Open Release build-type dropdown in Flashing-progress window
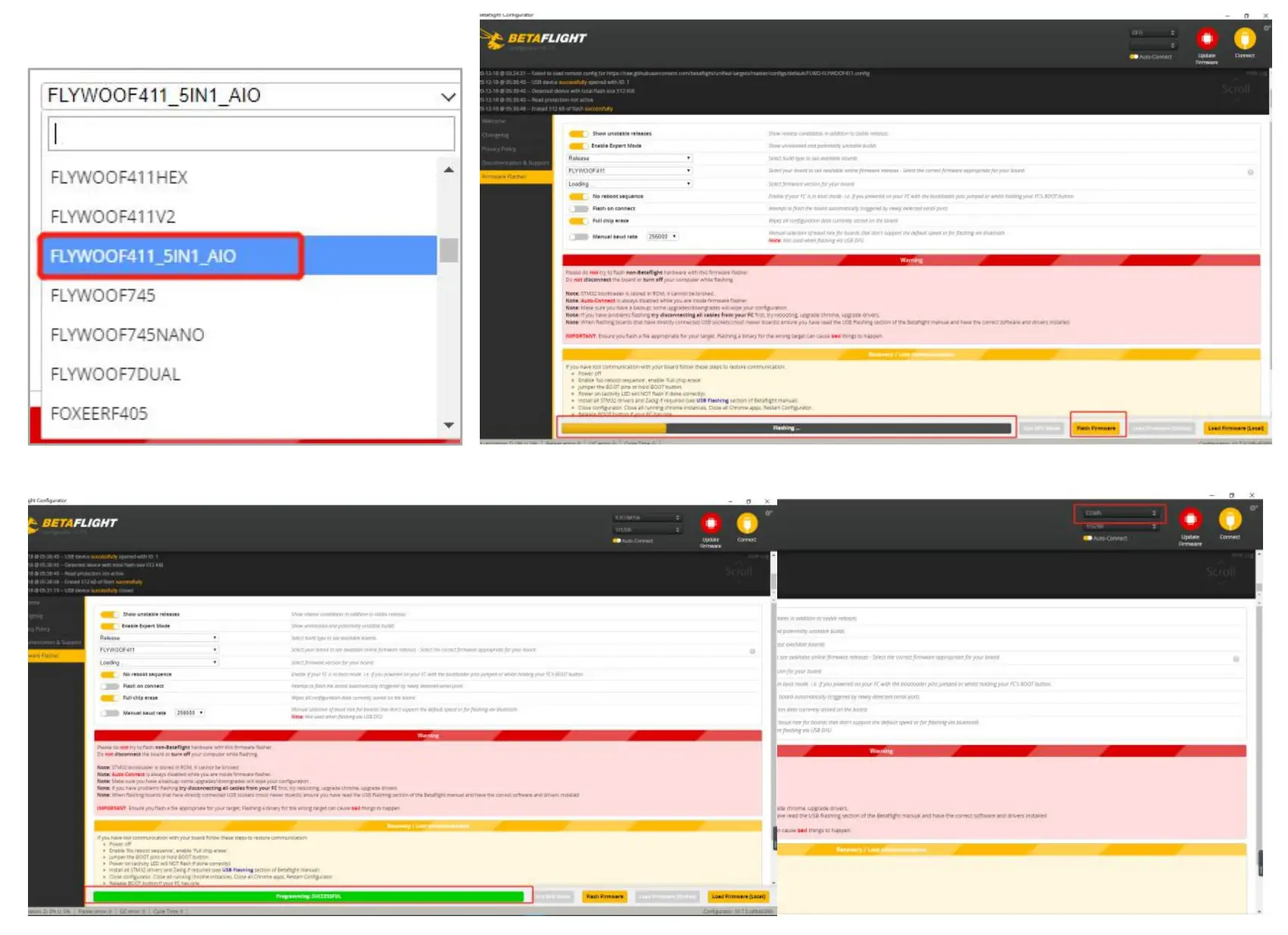This screenshot has width=1288, height=935. pos(629,158)
